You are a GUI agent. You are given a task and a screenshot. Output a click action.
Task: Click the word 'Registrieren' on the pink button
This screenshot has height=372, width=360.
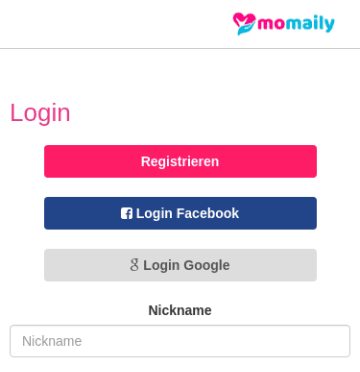pos(180,162)
